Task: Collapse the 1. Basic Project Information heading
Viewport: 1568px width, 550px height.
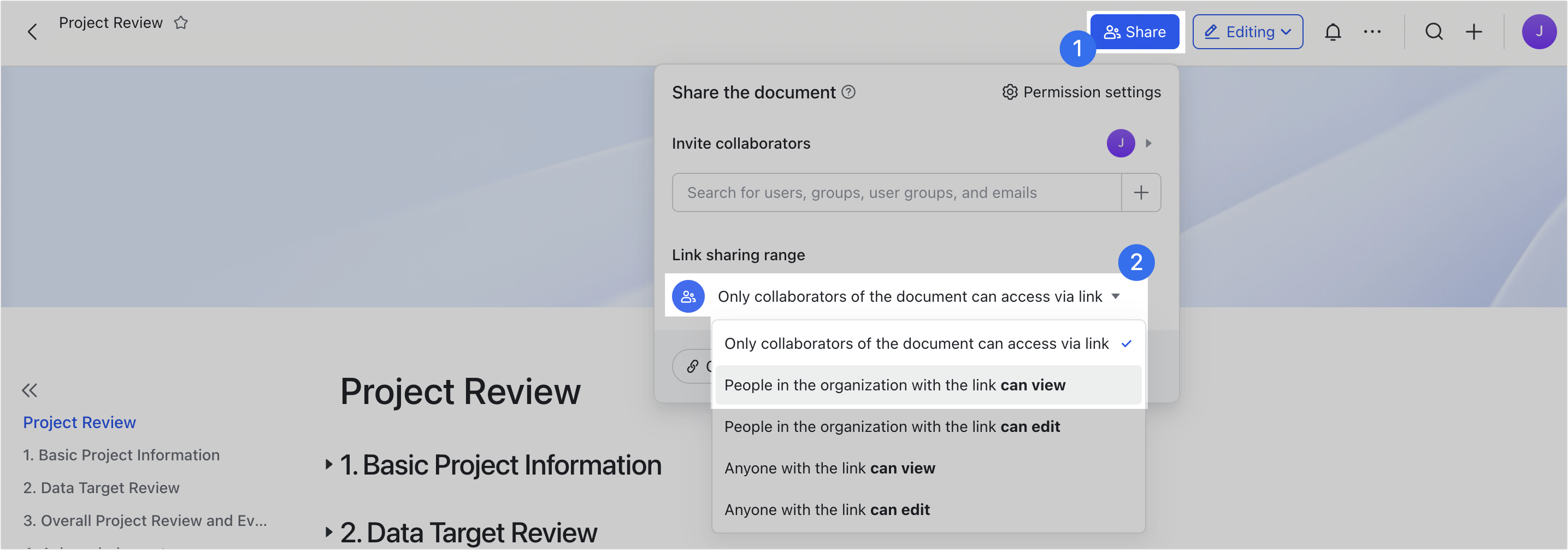Action: click(x=329, y=465)
